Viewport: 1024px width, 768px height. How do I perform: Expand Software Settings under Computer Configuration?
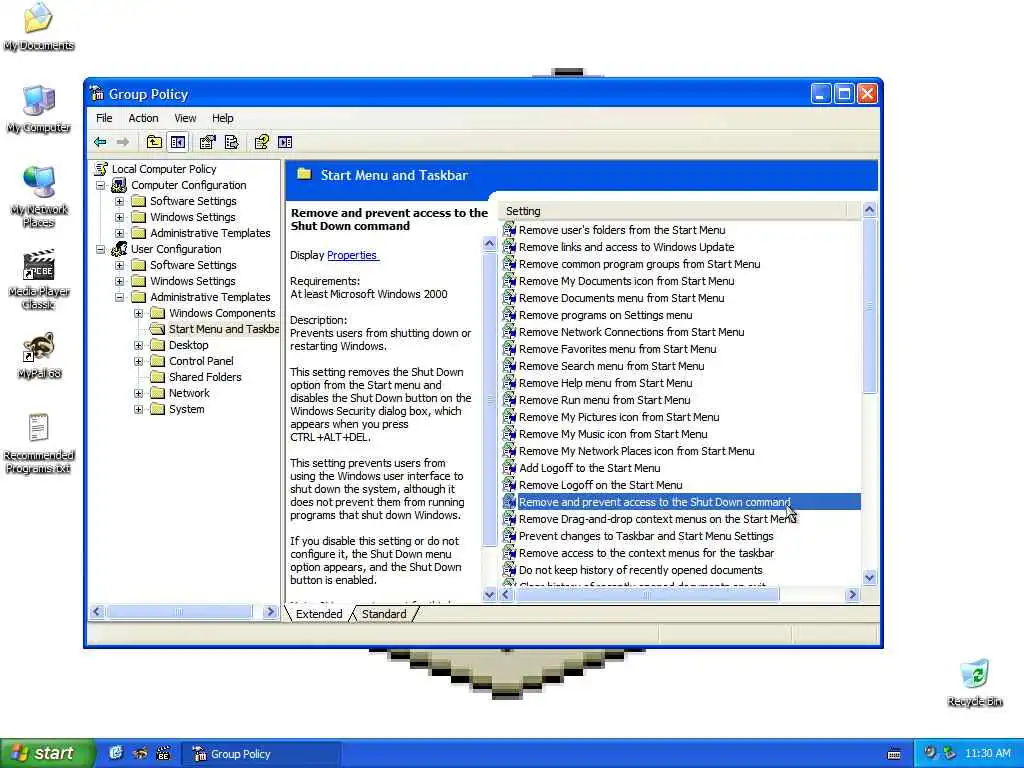(x=120, y=201)
